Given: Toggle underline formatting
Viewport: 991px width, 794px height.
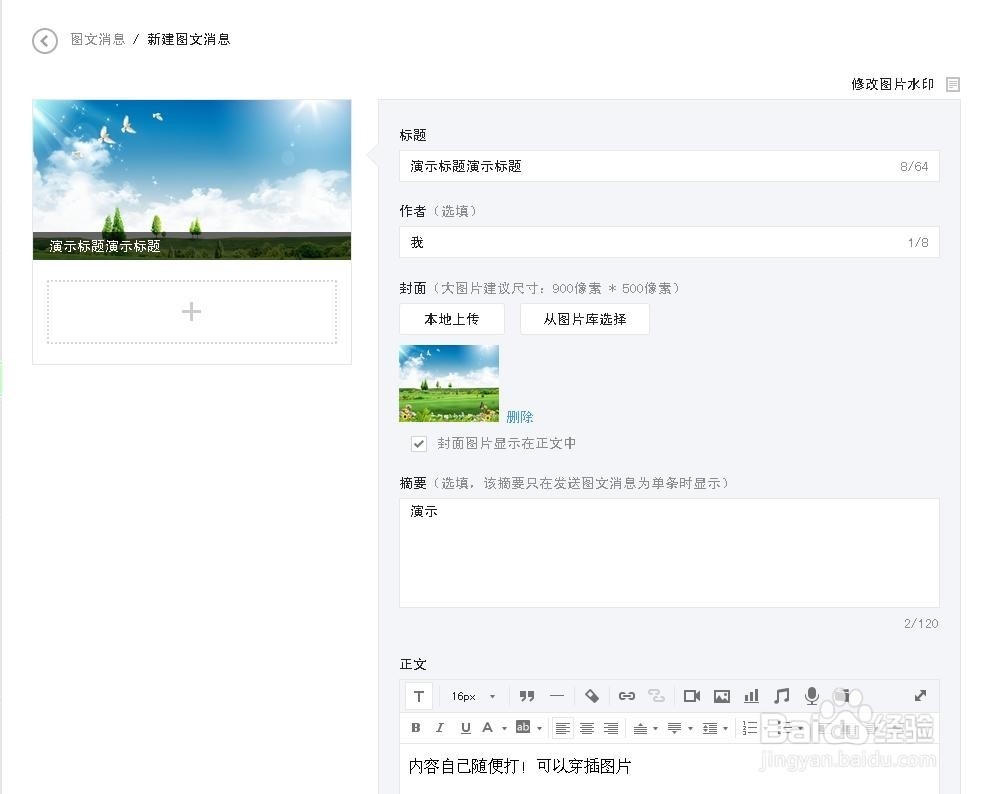Looking at the screenshot, I should (465, 728).
